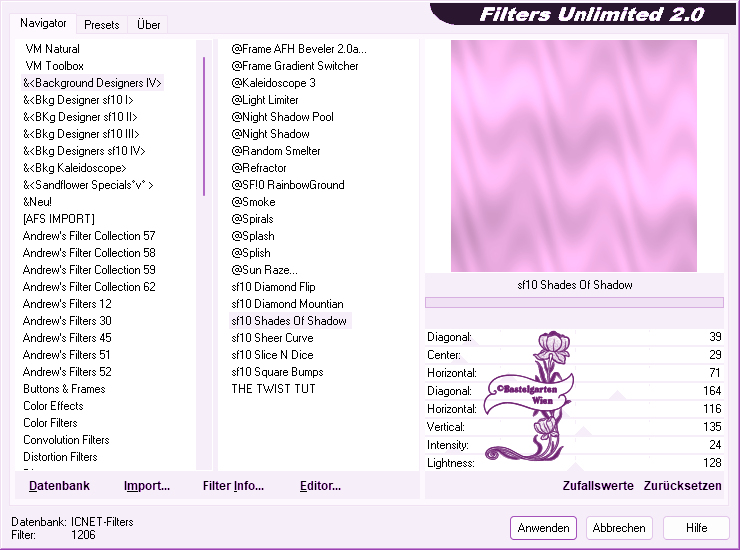Click Zufallswerte to randomize values
This screenshot has height=550, width=740.
click(x=598, y=486)
